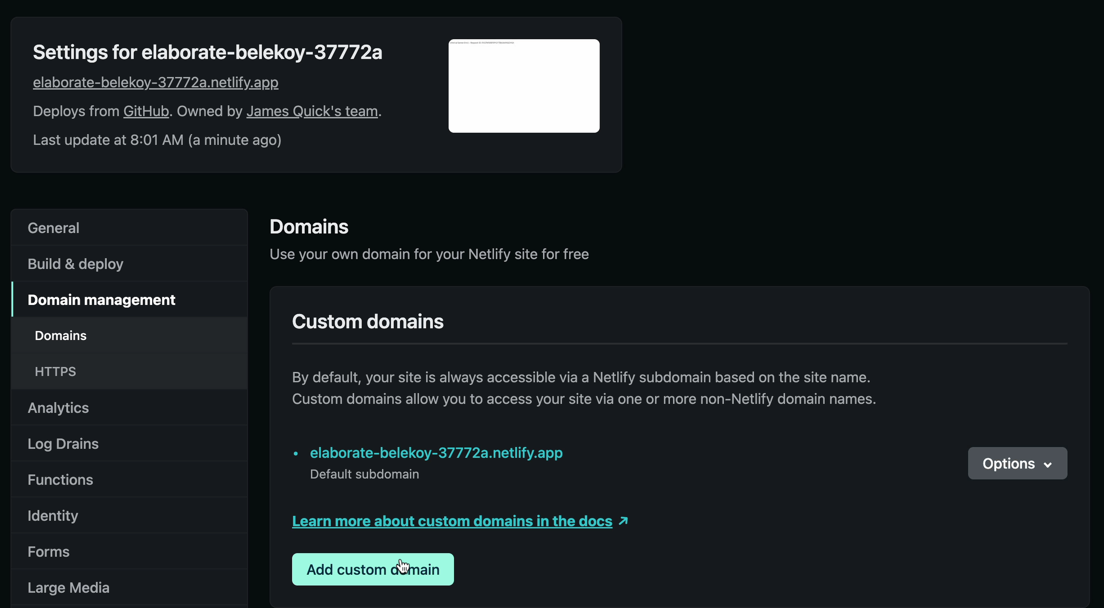This screenshot has width=1104, height=608.
Task: Click the Use your own domain subtitle text
Action: coord(429,254)
